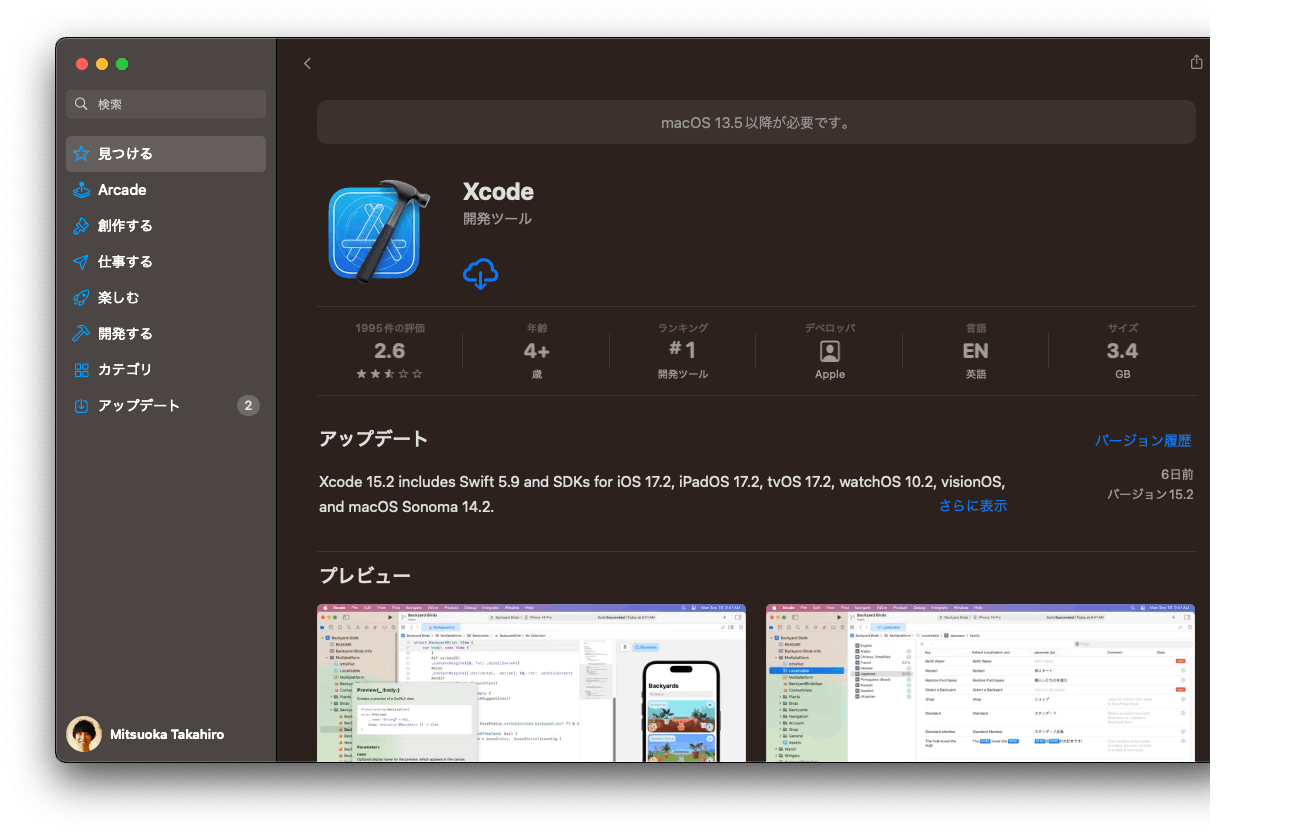Screen dimensions: 1292x836
Task: Open the アップデート page
Action: coord(166,406)
